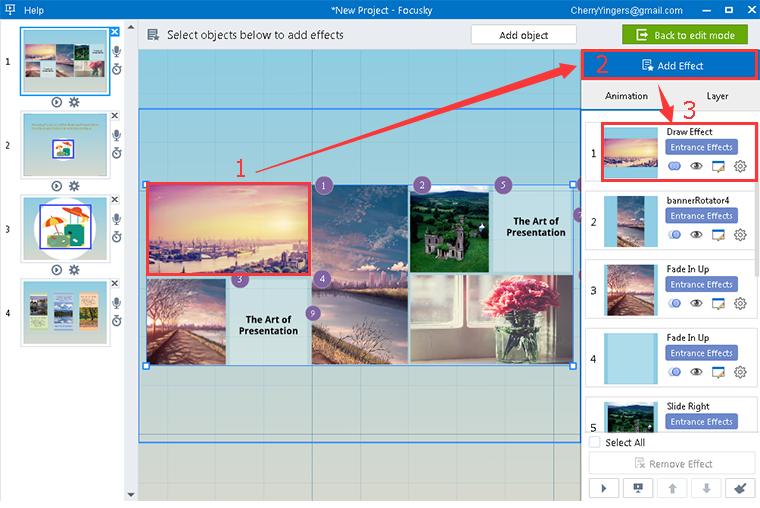760x508 pixels.
Task: Open effect settings gear for Draw Effect
Action: (740, 166)
